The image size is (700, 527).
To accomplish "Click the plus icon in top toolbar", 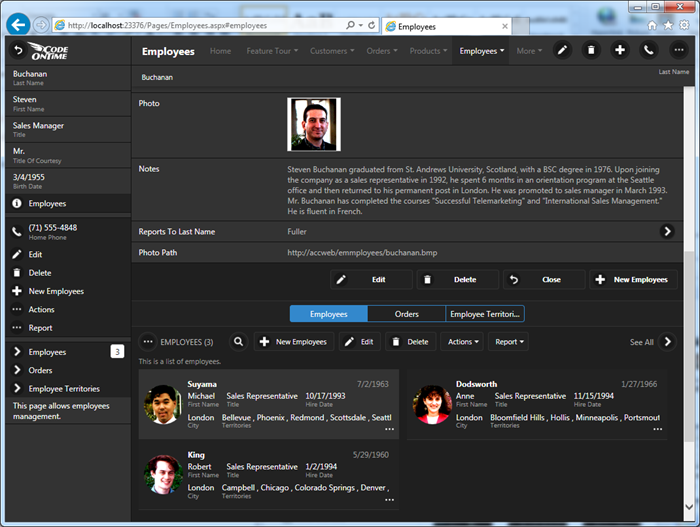I will coord(620,50).
